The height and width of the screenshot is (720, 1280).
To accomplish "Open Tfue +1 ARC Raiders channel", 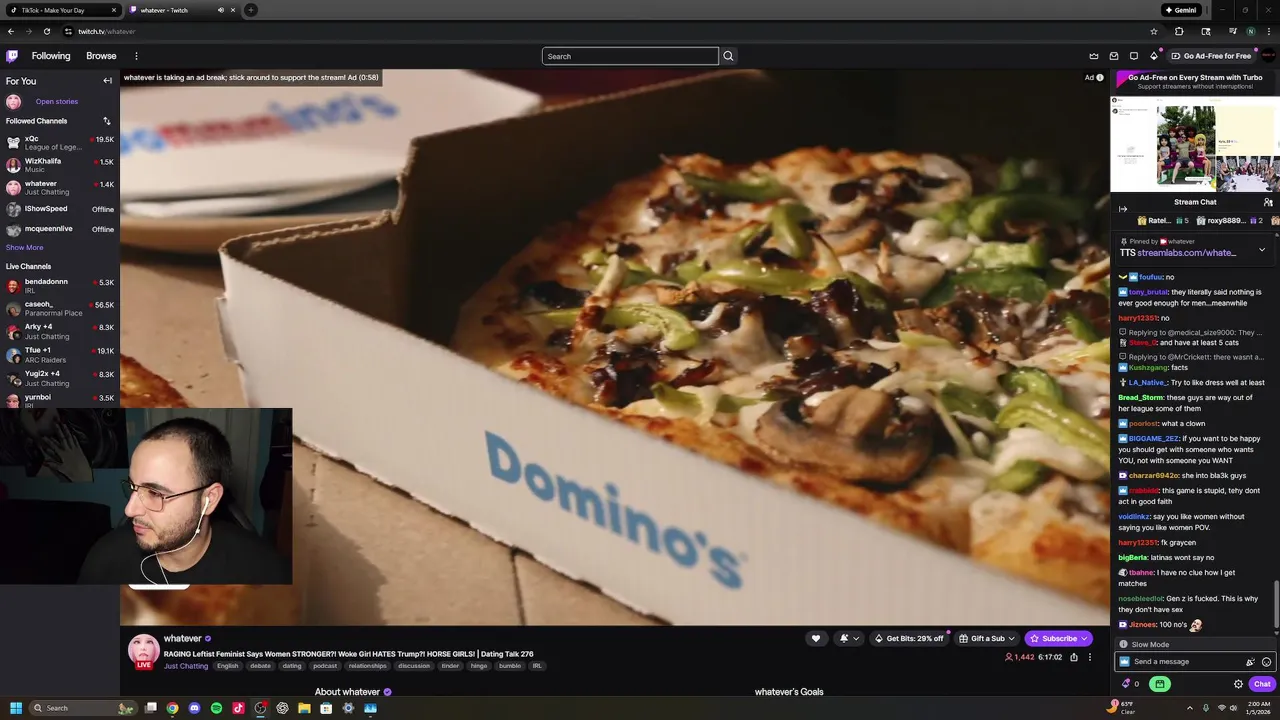I will tap(60, 355).
